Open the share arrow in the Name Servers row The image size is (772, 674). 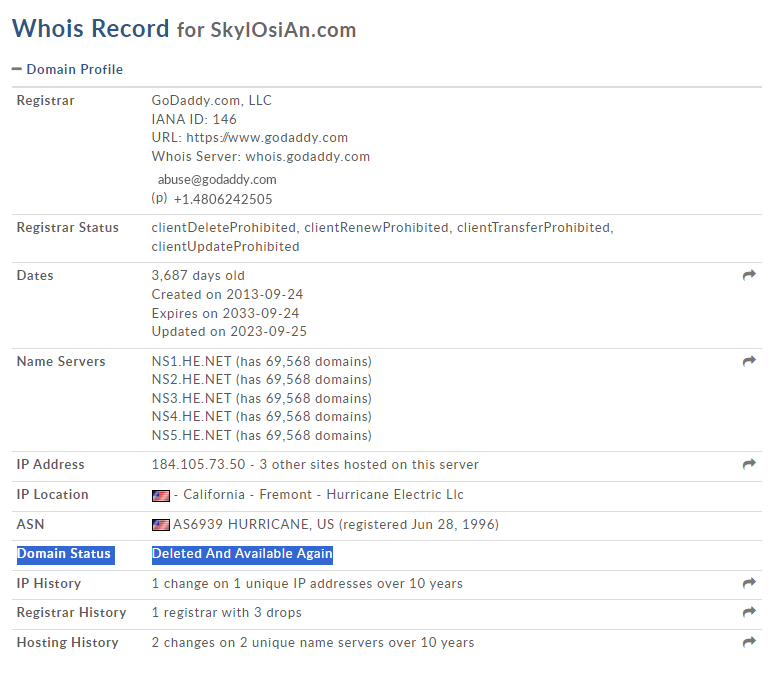749,361
